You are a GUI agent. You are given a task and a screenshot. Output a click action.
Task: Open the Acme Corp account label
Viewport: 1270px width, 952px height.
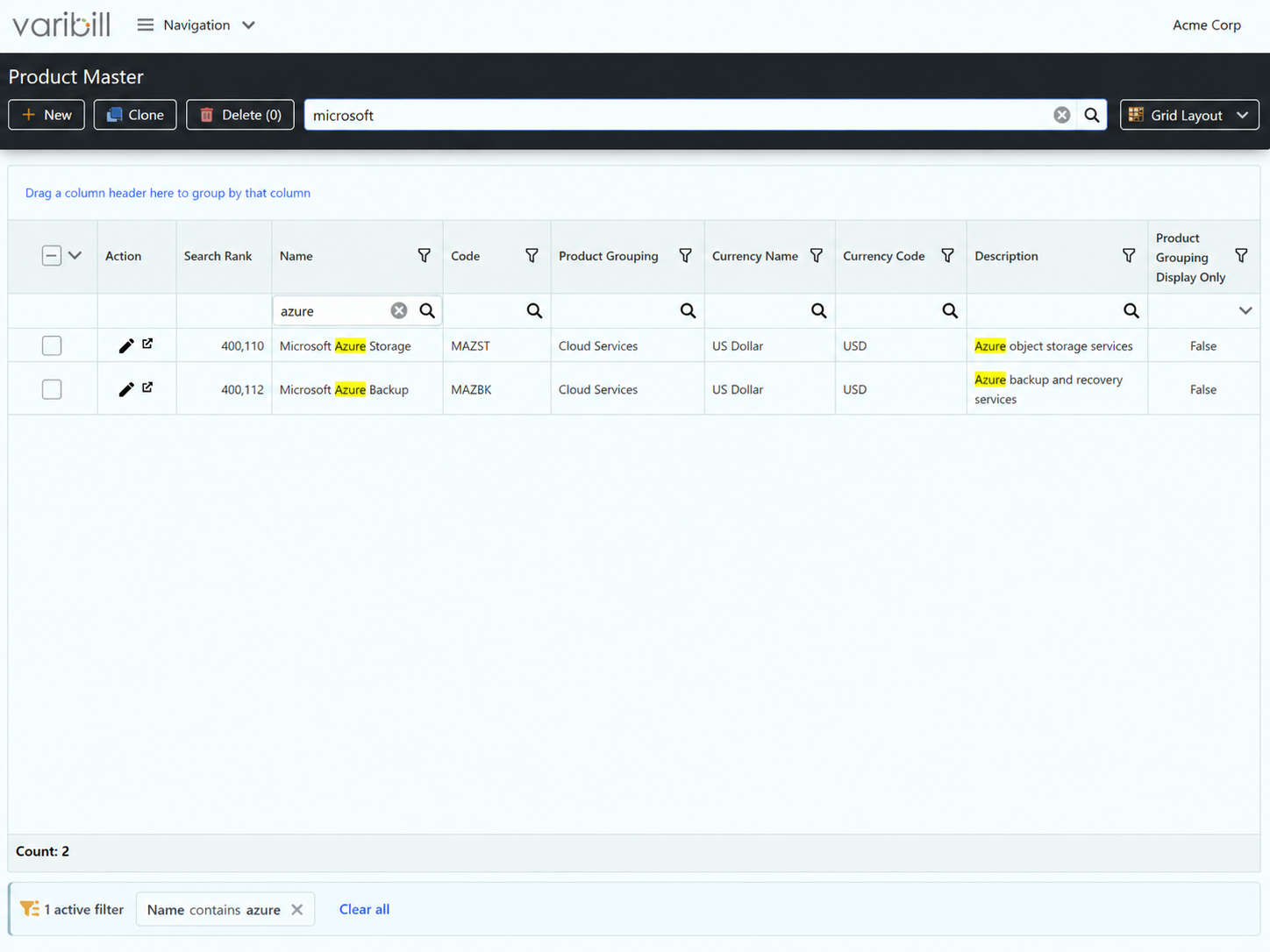(1206, 25)
